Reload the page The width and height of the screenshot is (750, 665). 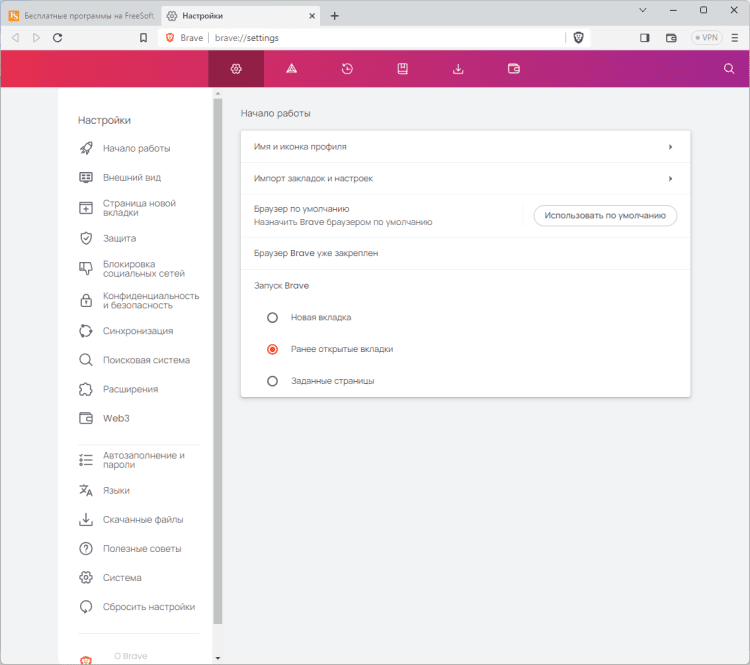[57, 38]
